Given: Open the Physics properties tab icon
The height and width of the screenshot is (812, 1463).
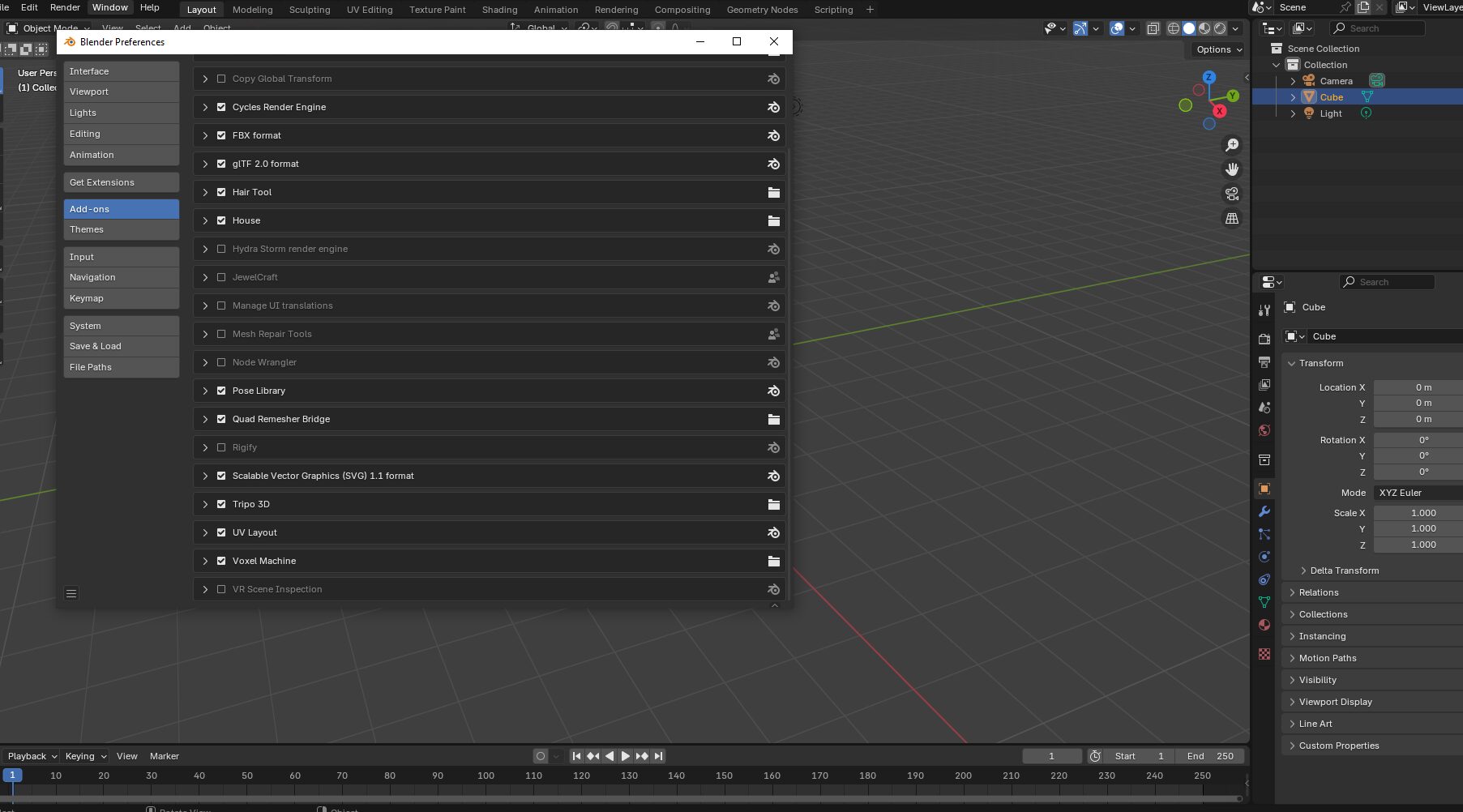Looking at the screenshot, I should [x=1264, y=557].
